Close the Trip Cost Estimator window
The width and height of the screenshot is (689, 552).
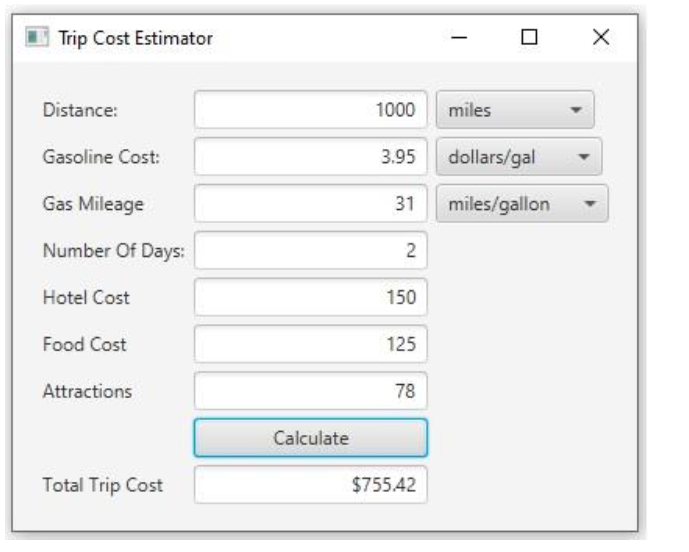(601, 37)
